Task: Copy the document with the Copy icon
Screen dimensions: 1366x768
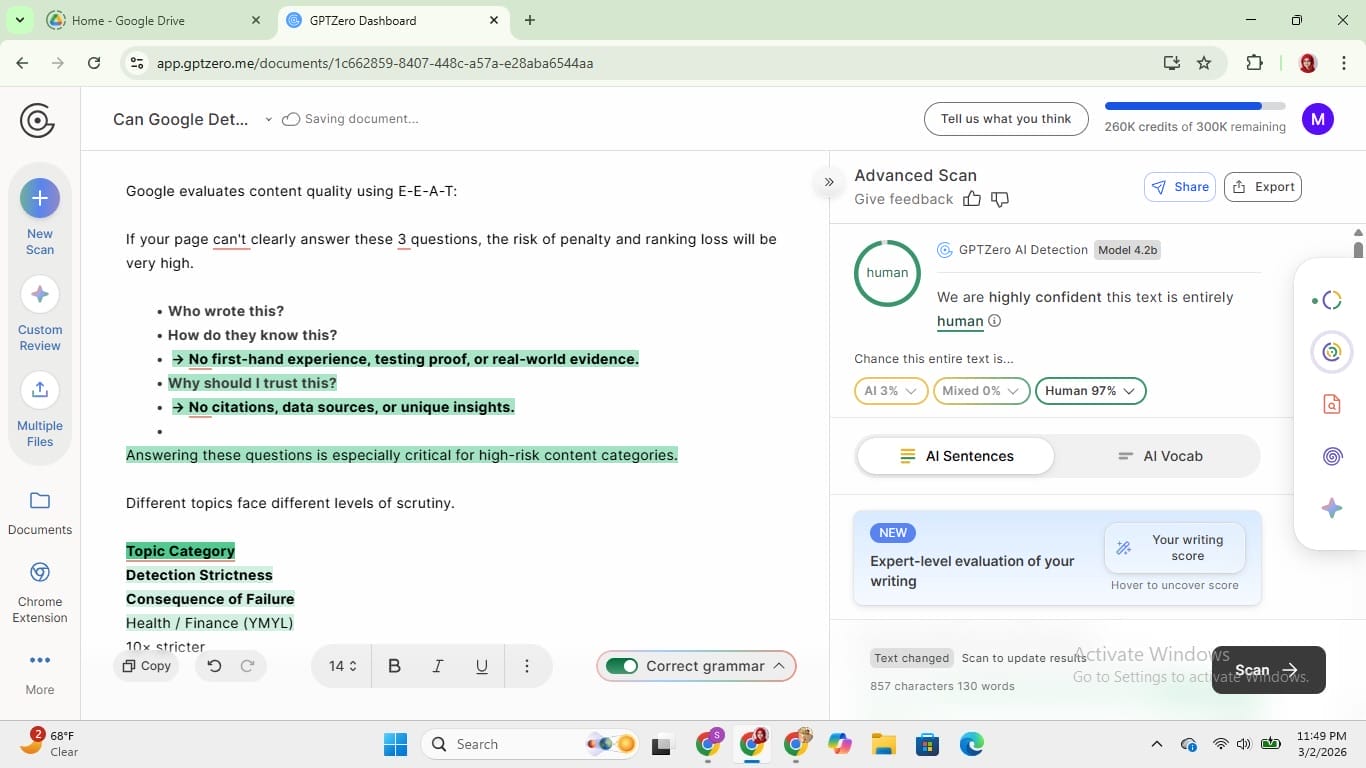Action: tap(146, 665)
